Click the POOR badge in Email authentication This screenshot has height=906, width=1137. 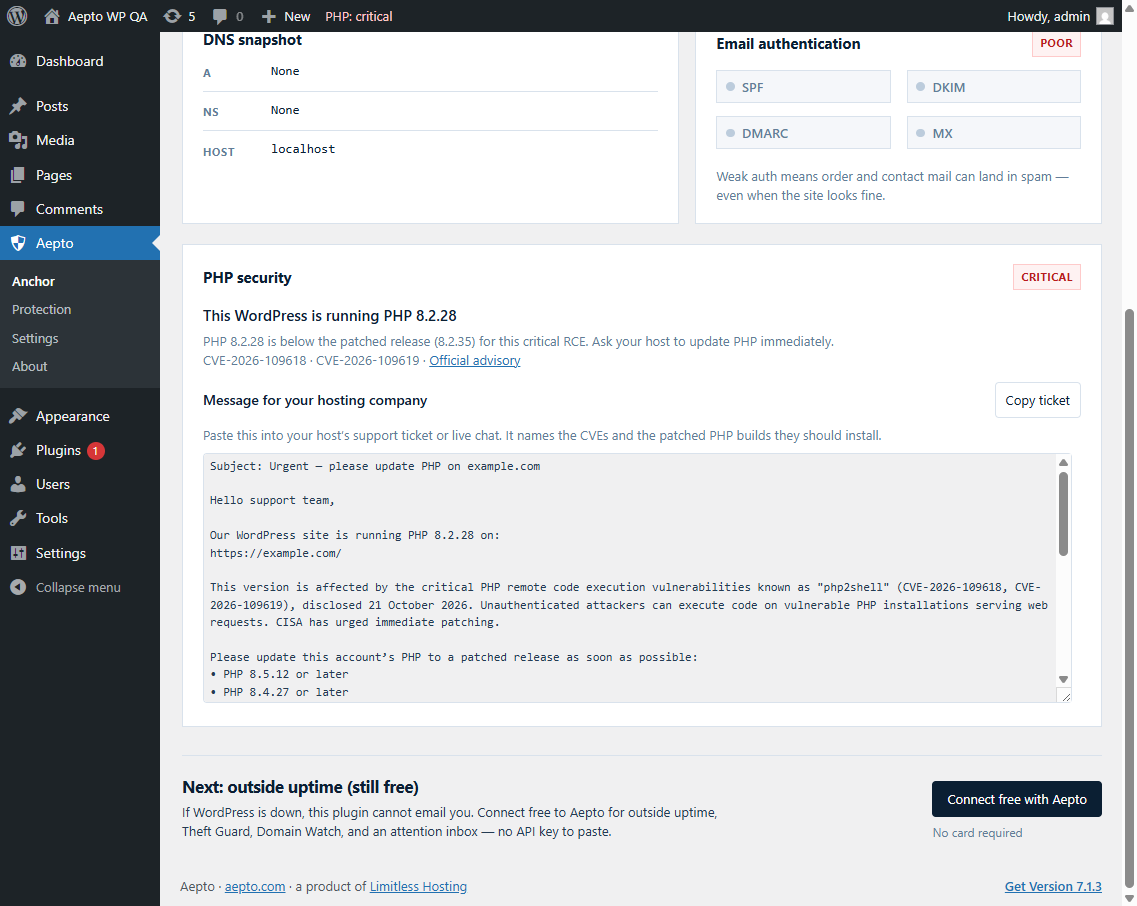[1056, 44]
